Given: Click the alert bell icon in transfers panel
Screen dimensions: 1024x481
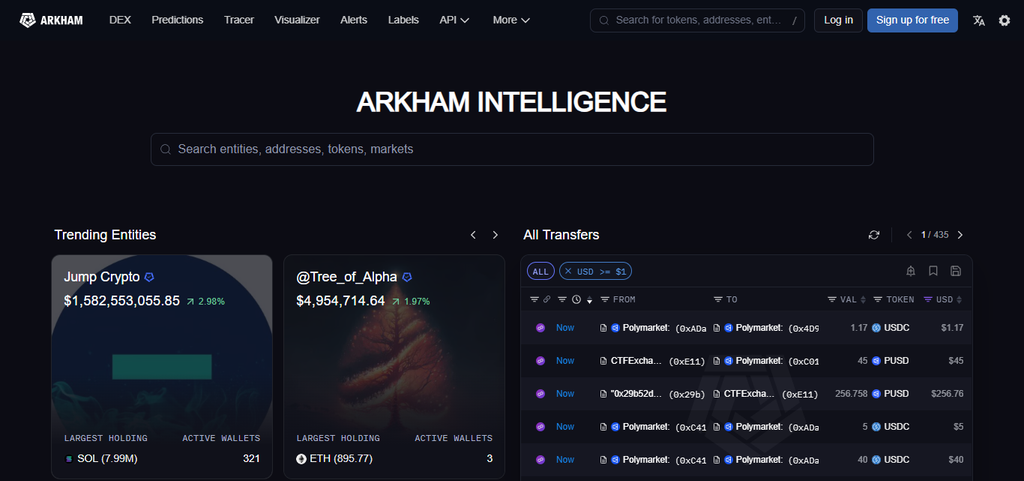Looking at the screenshot, I should [x=911, y=271].
